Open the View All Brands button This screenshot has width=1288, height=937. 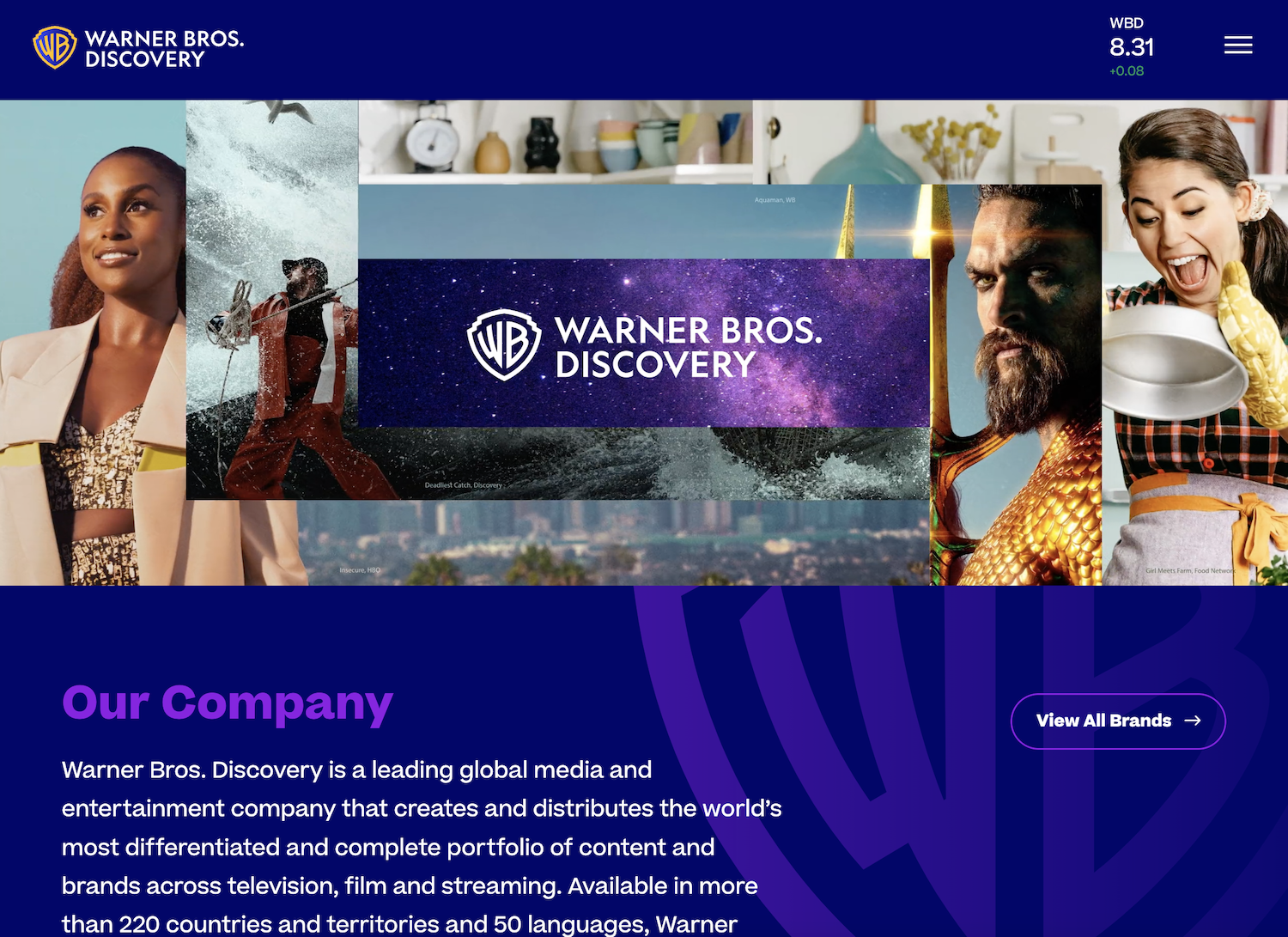[x=1118, y=721]
